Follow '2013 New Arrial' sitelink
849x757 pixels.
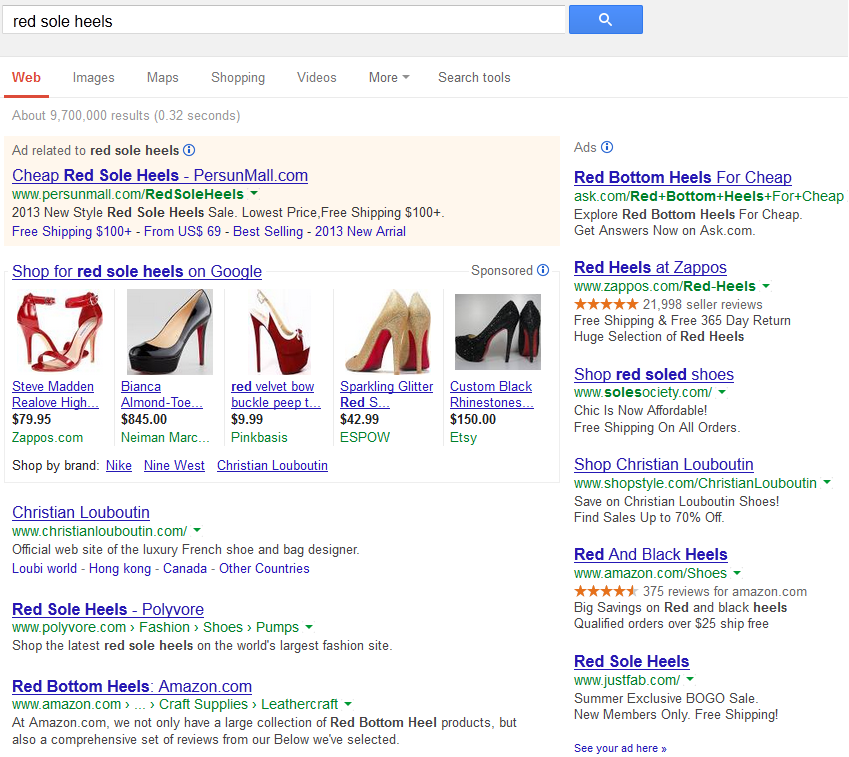(360, 231)
